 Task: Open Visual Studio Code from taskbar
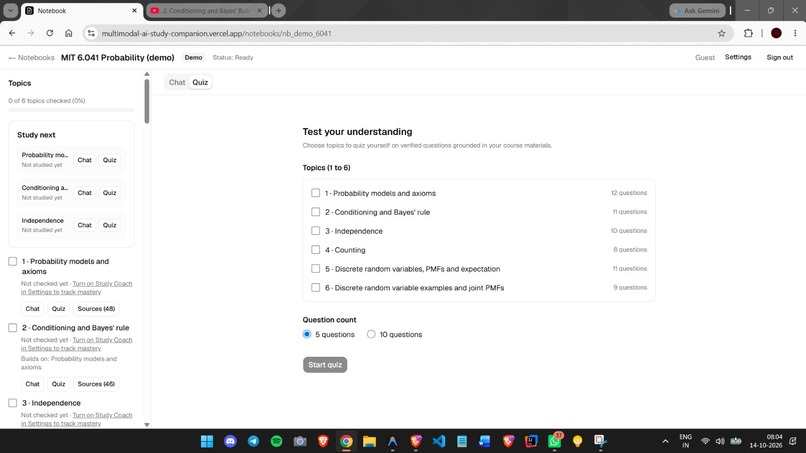pos(438,441)
